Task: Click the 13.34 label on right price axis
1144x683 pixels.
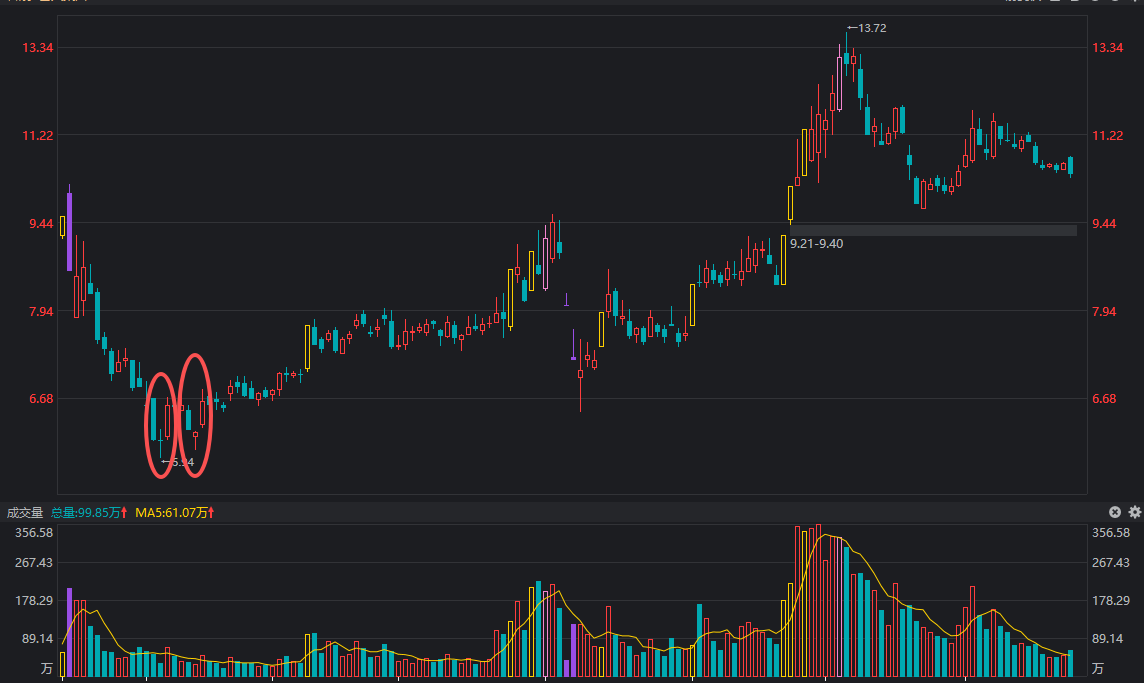Action: (1107, 48)
